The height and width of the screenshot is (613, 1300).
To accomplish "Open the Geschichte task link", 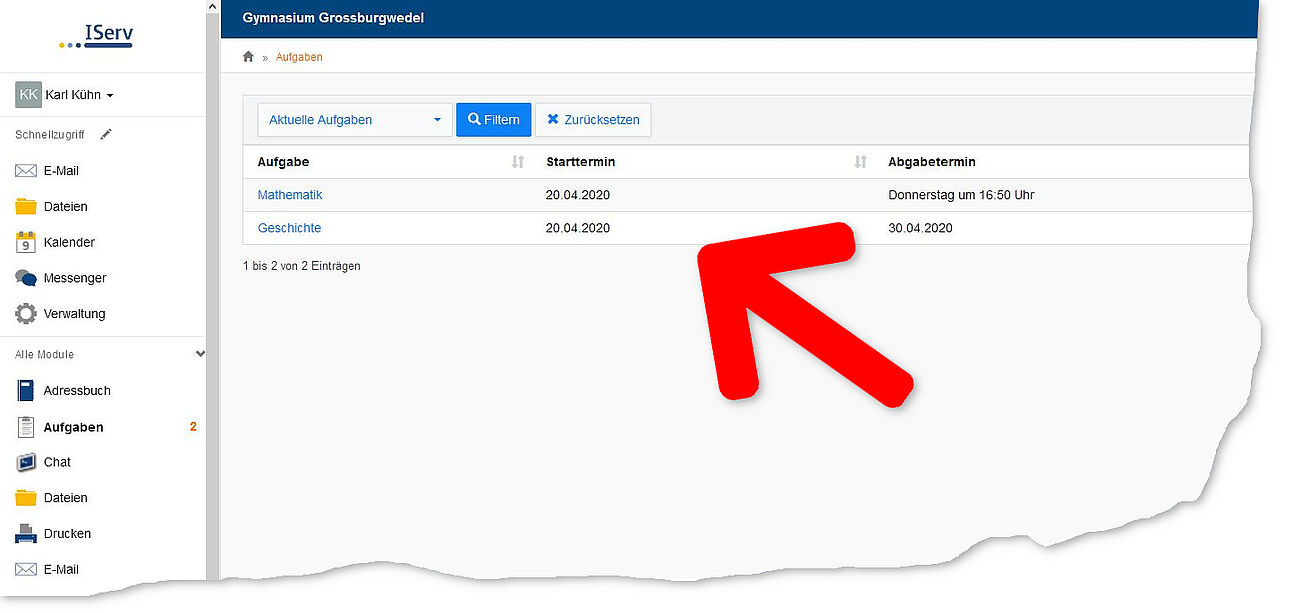I will click(289, 228).
